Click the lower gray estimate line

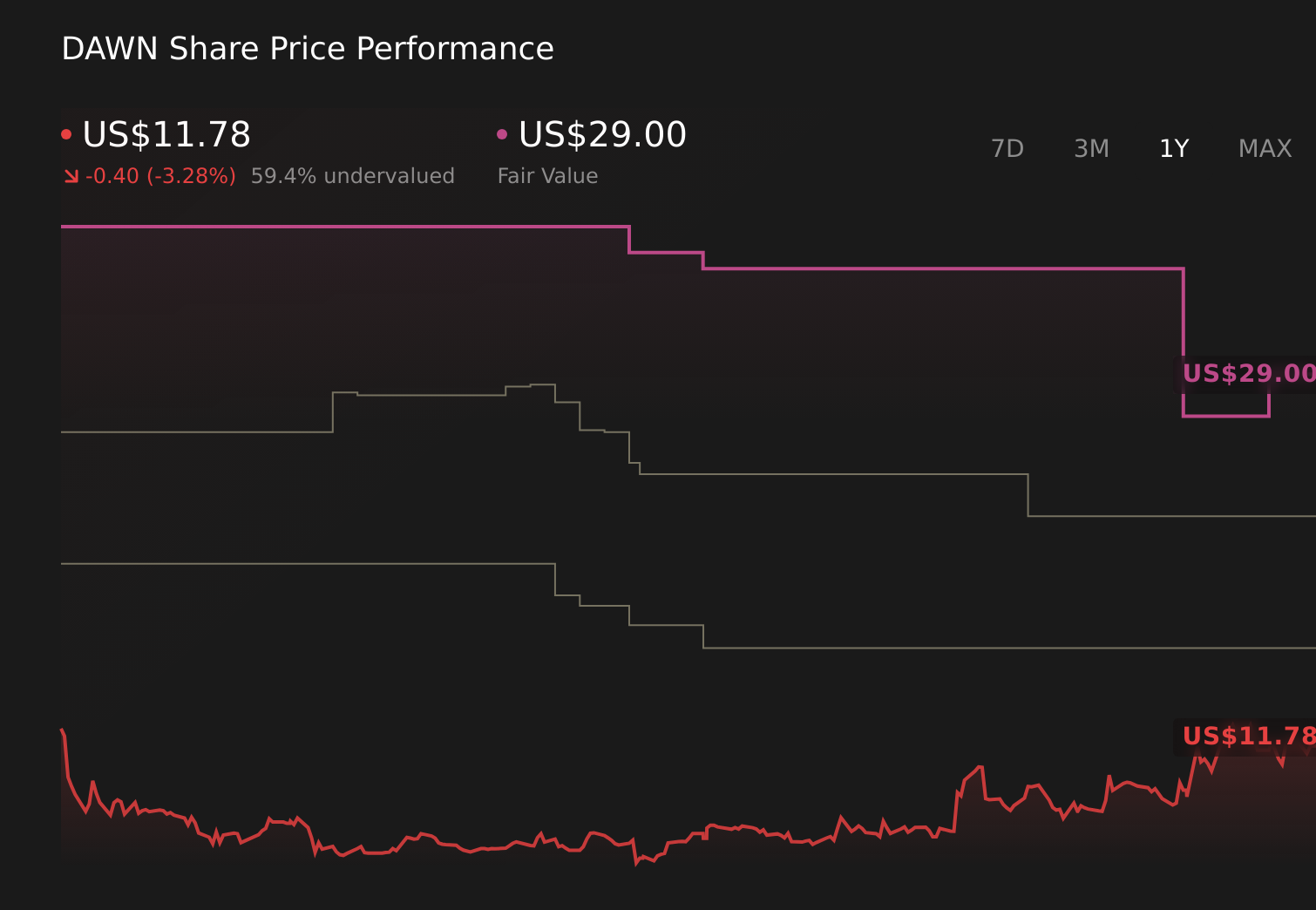pyautogui.click(x=872, y=649)
